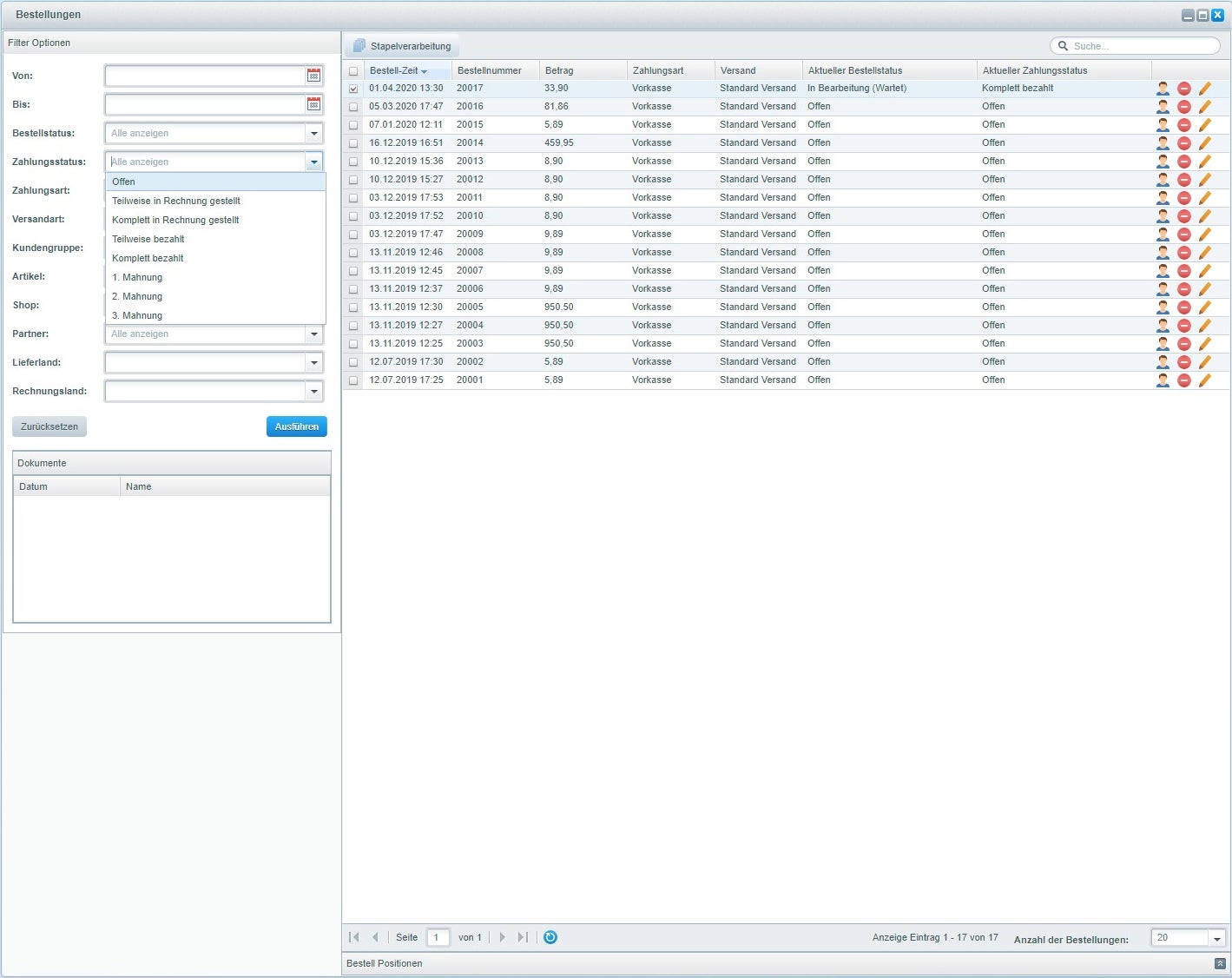Select Komplett bezahlt option

pos(215,258)
